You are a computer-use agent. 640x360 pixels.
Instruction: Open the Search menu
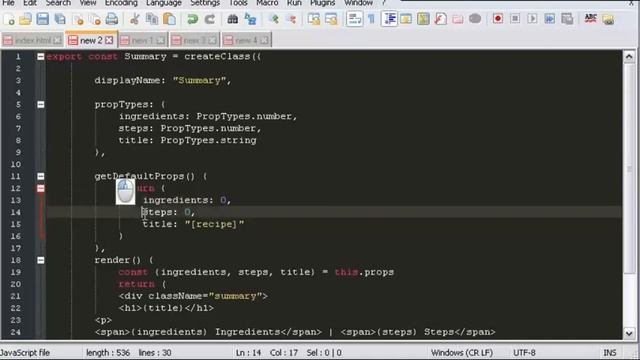[x=58, y=3]
